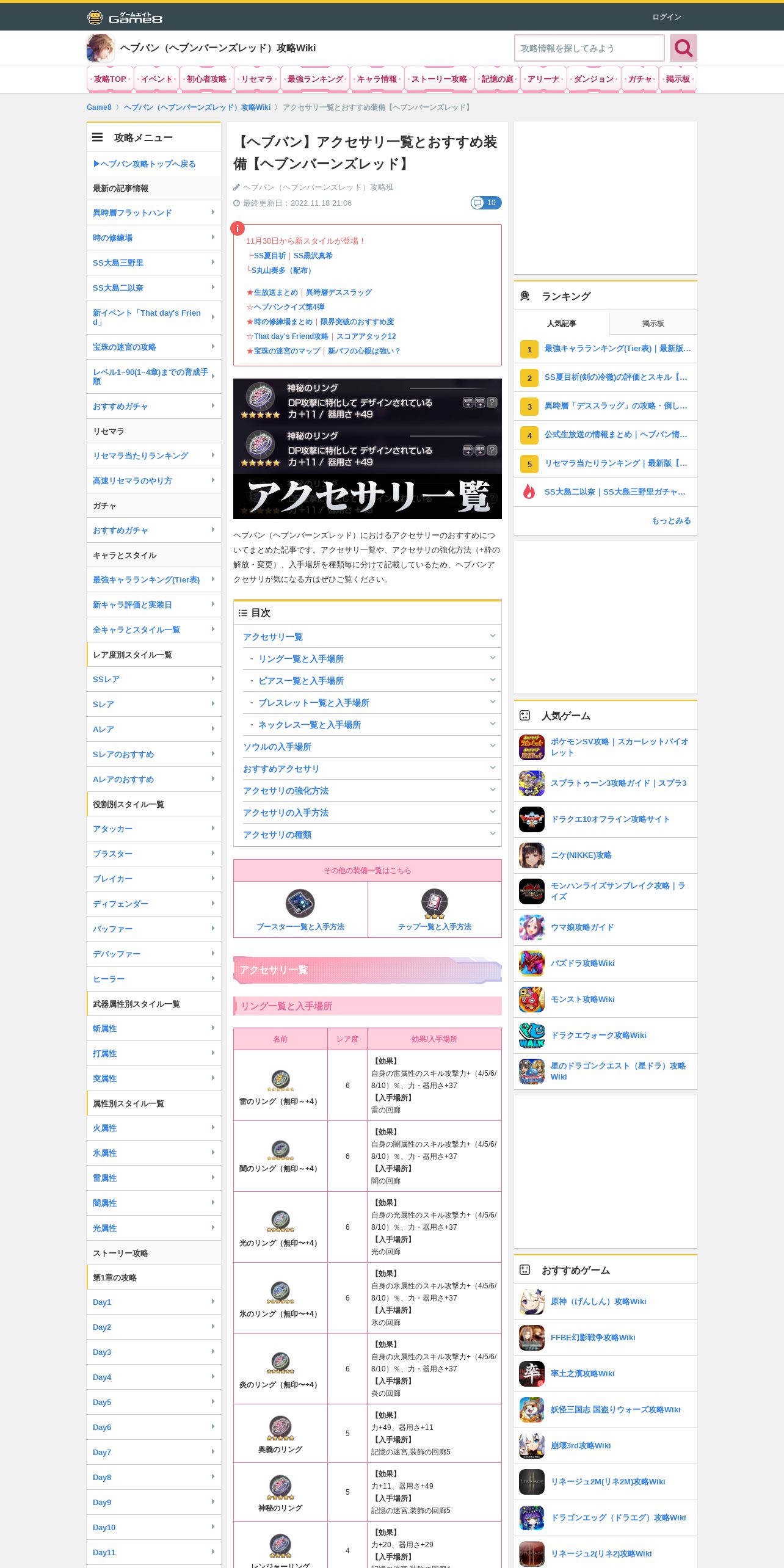The image size is (784, 1568).
Task: Click the NIKKE game icon
Action: (531, 855)
